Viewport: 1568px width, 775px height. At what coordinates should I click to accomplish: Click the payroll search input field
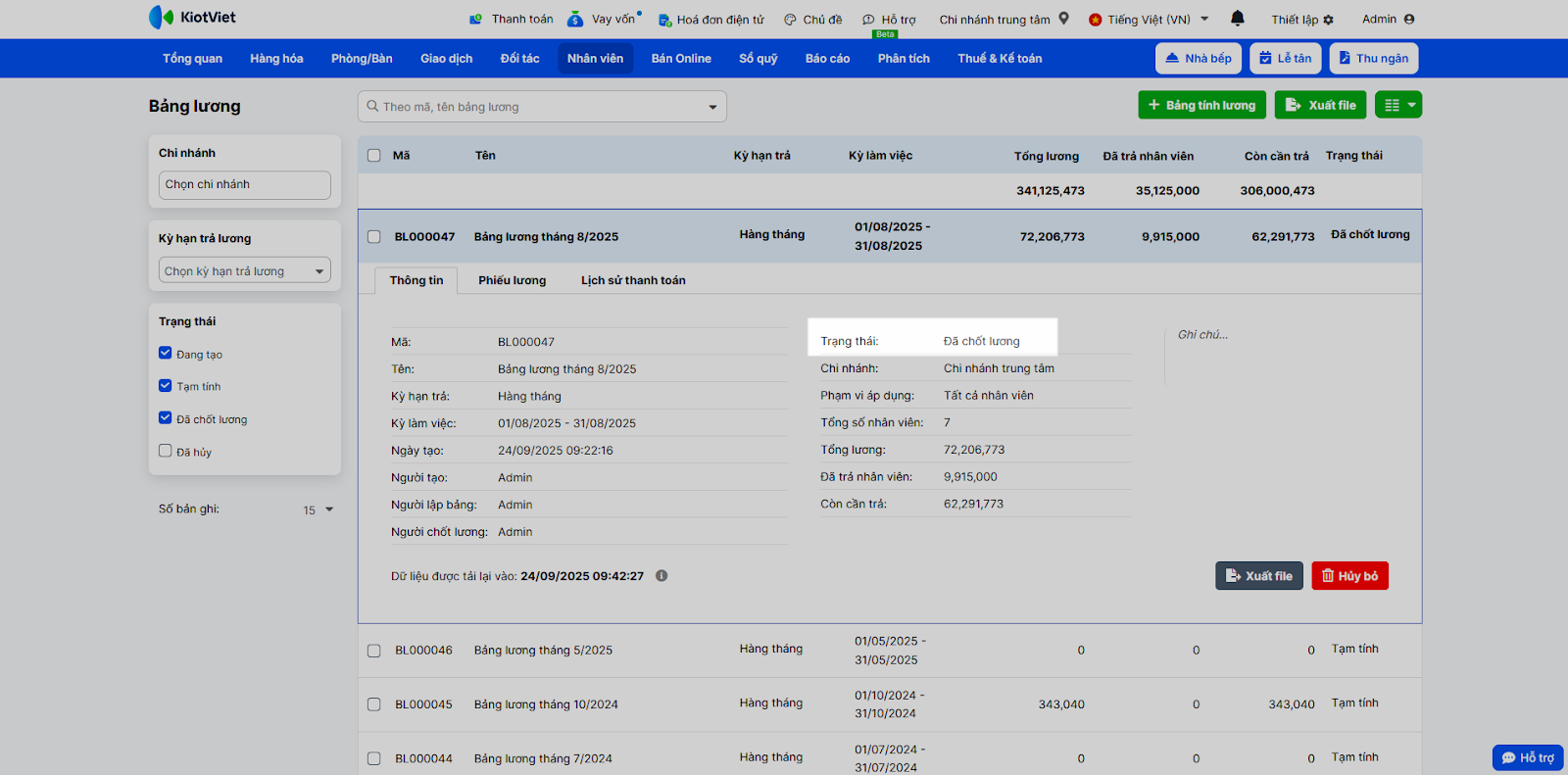[539, 107]
